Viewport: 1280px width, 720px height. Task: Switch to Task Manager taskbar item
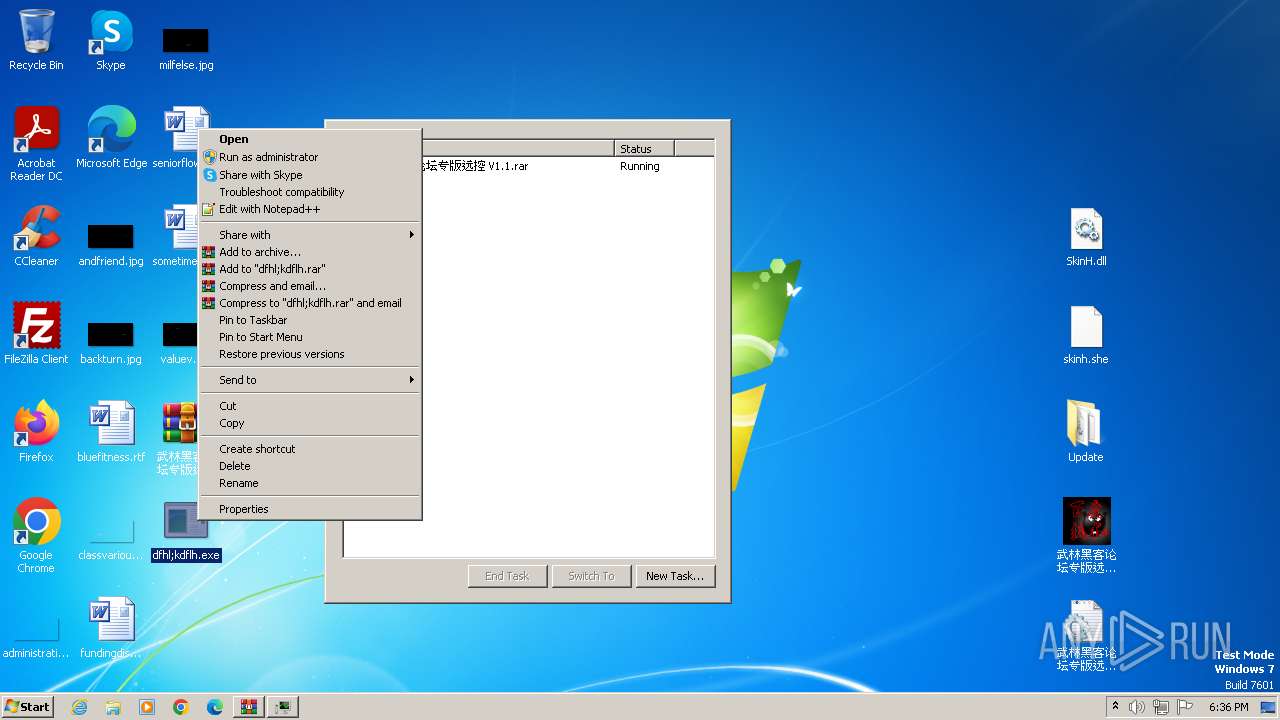(x=283, y=707)
